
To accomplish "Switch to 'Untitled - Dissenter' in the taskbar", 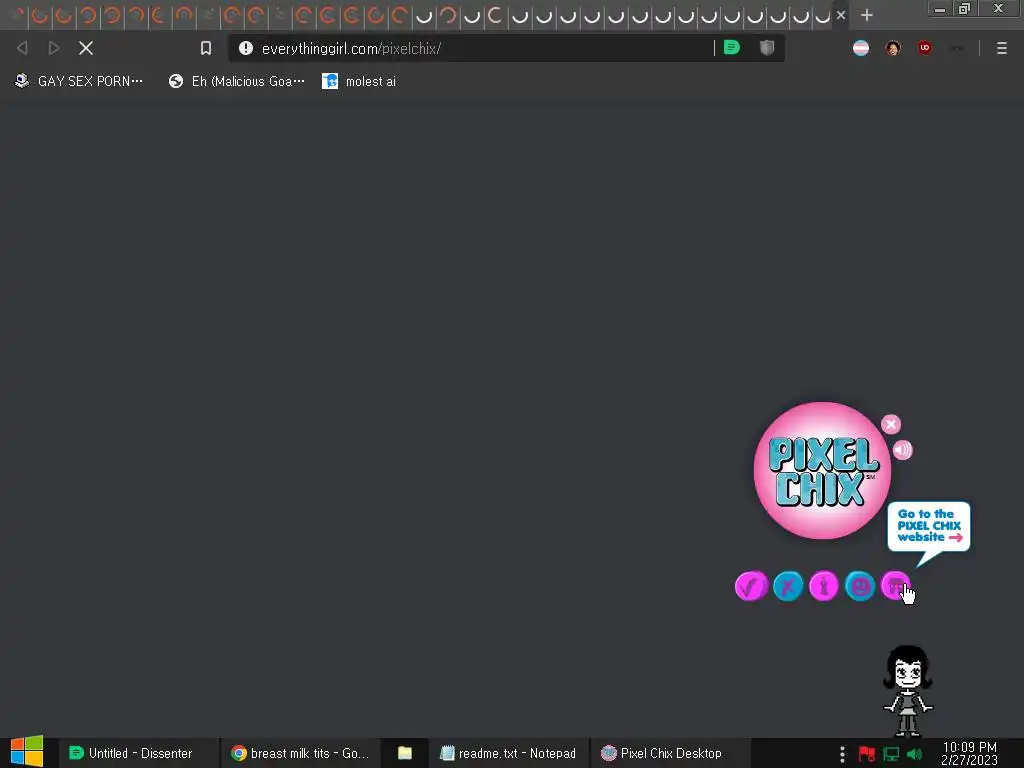I will point(138,753).
